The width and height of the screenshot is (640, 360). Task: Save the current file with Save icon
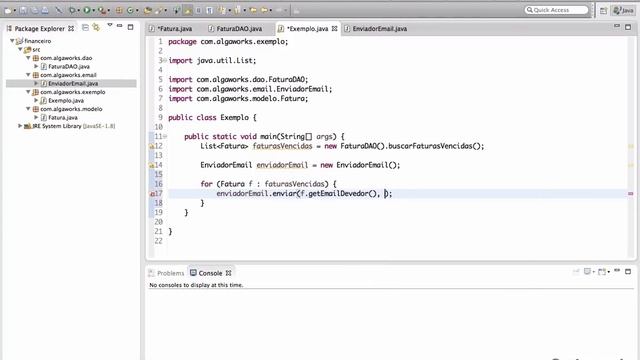[x=23, y=11]
